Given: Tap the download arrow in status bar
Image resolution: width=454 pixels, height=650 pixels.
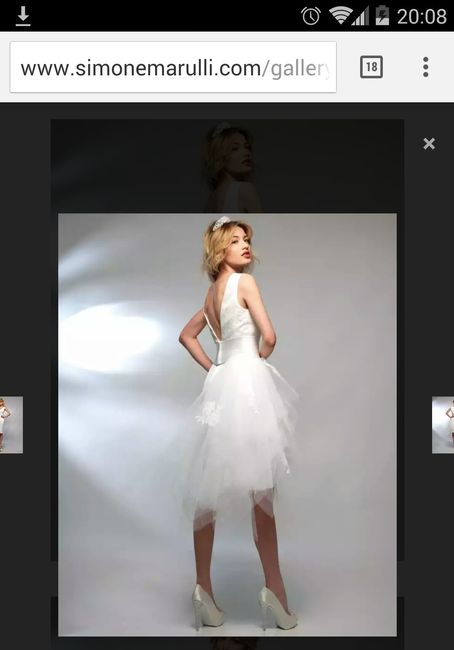Looking at the screenshot, I should (23, 16).
